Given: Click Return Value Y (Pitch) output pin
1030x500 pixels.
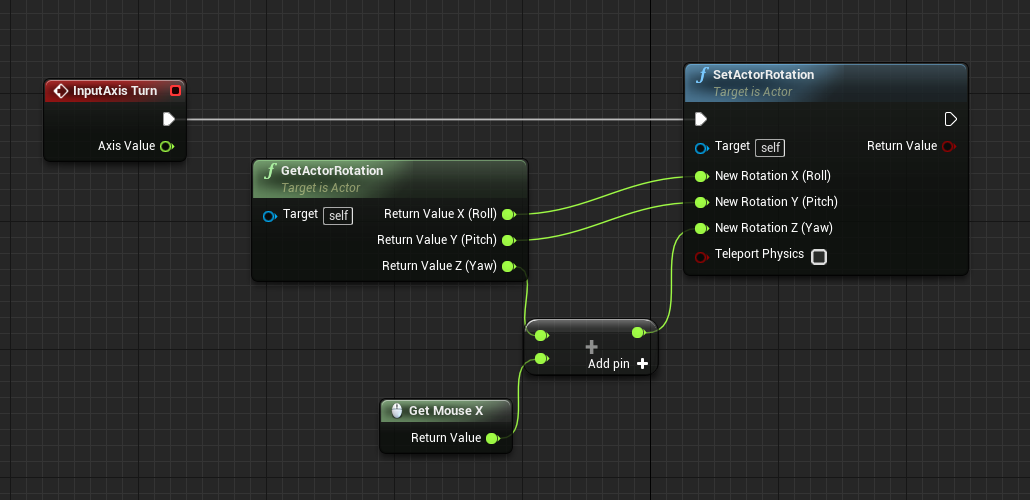Looking at the screenshot, I should pos(508,240).
